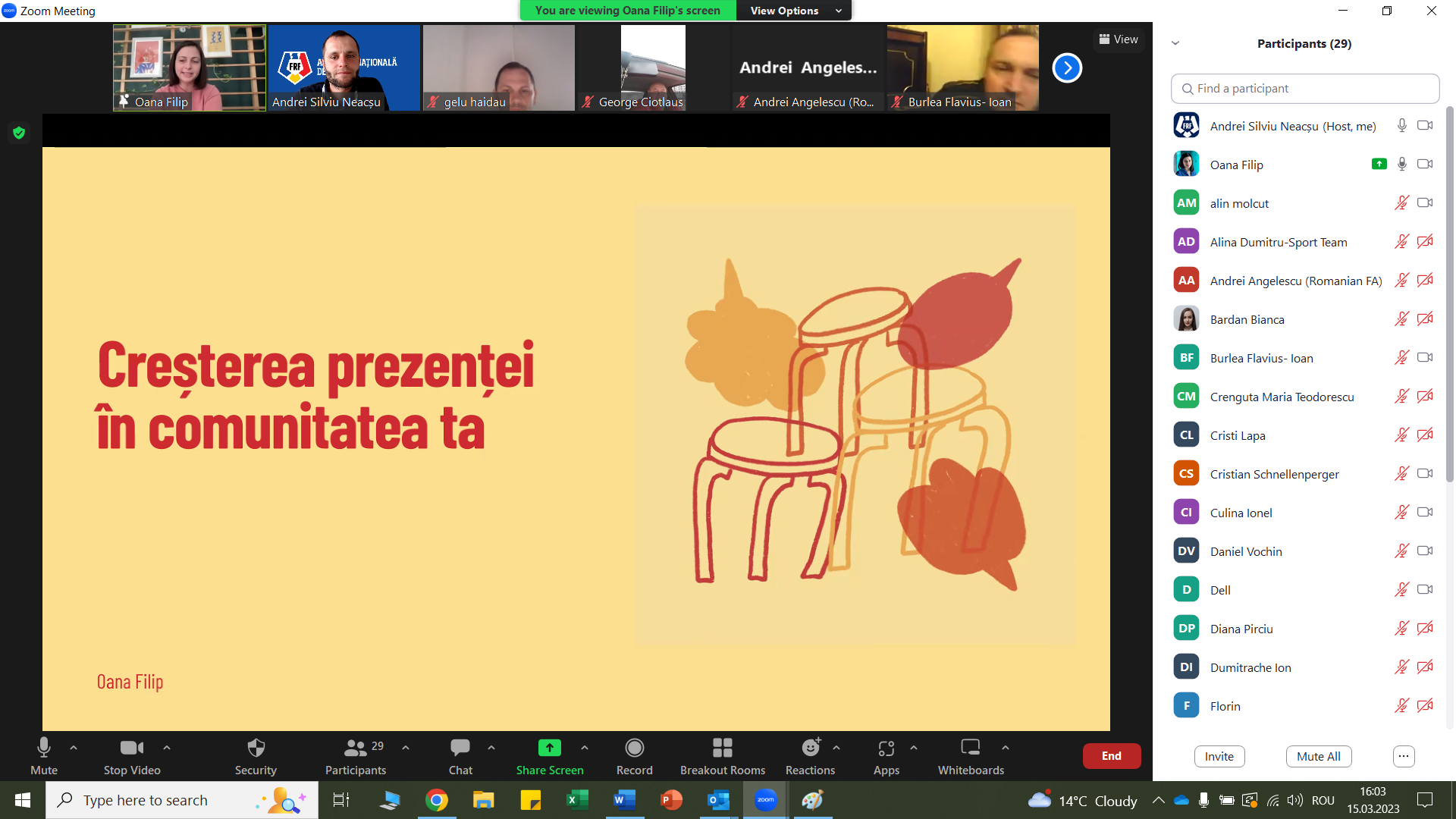Open the Reactions smiley icon
Image resolution: width=1456 pixels, height=819 pixels.
810,748
